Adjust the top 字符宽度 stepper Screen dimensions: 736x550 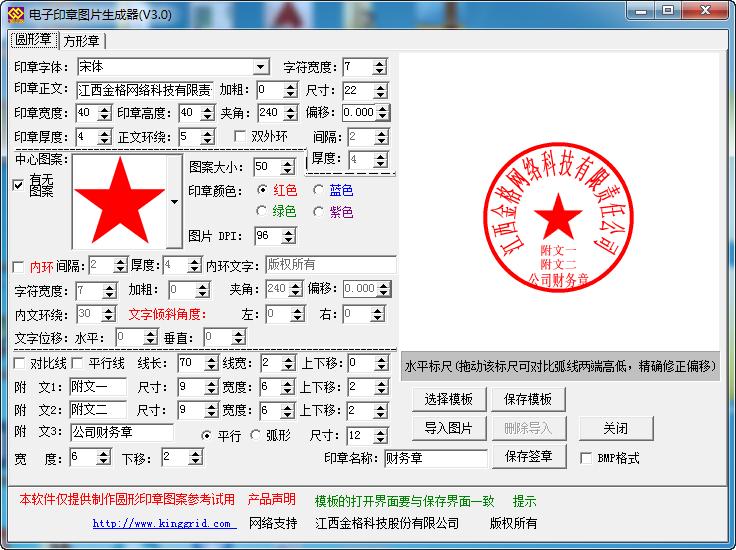379,67
